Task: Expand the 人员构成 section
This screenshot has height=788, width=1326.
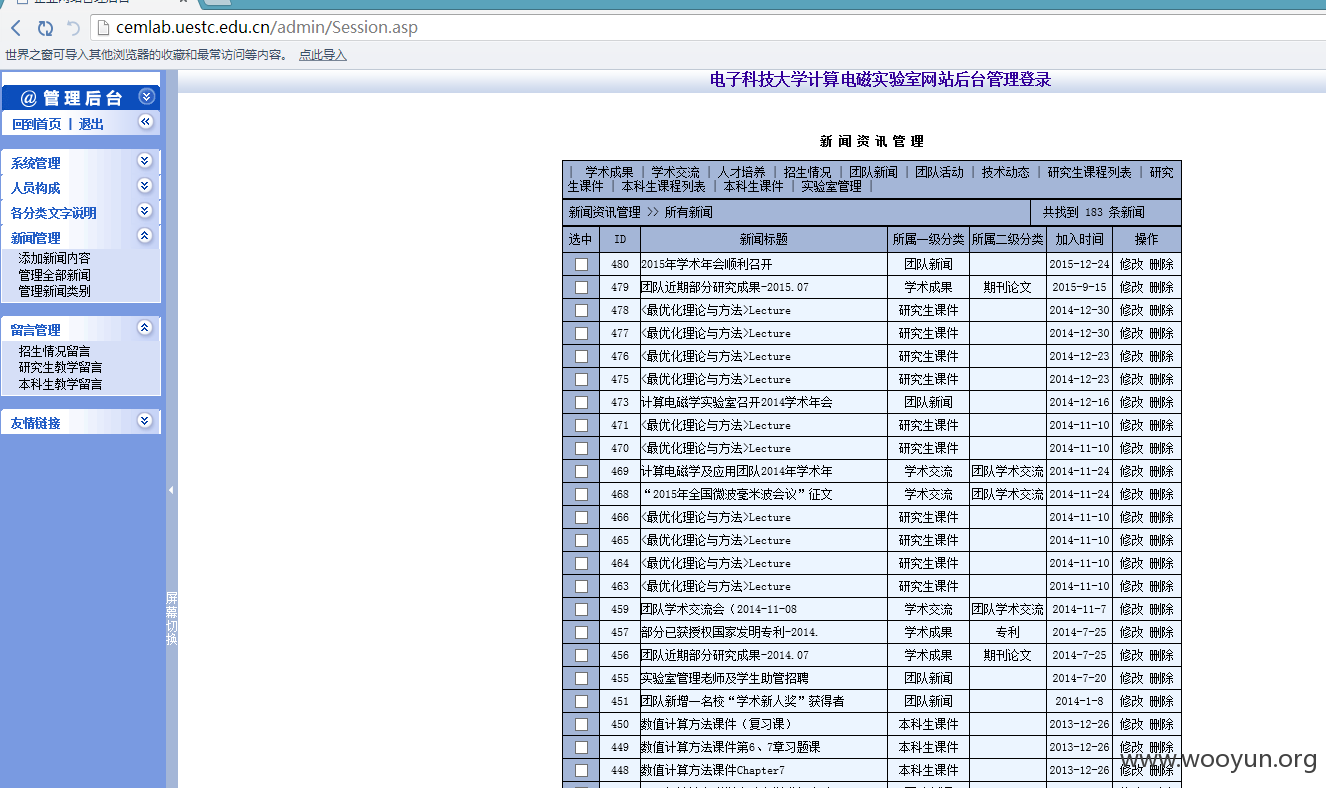Action: tap(144, 186)
